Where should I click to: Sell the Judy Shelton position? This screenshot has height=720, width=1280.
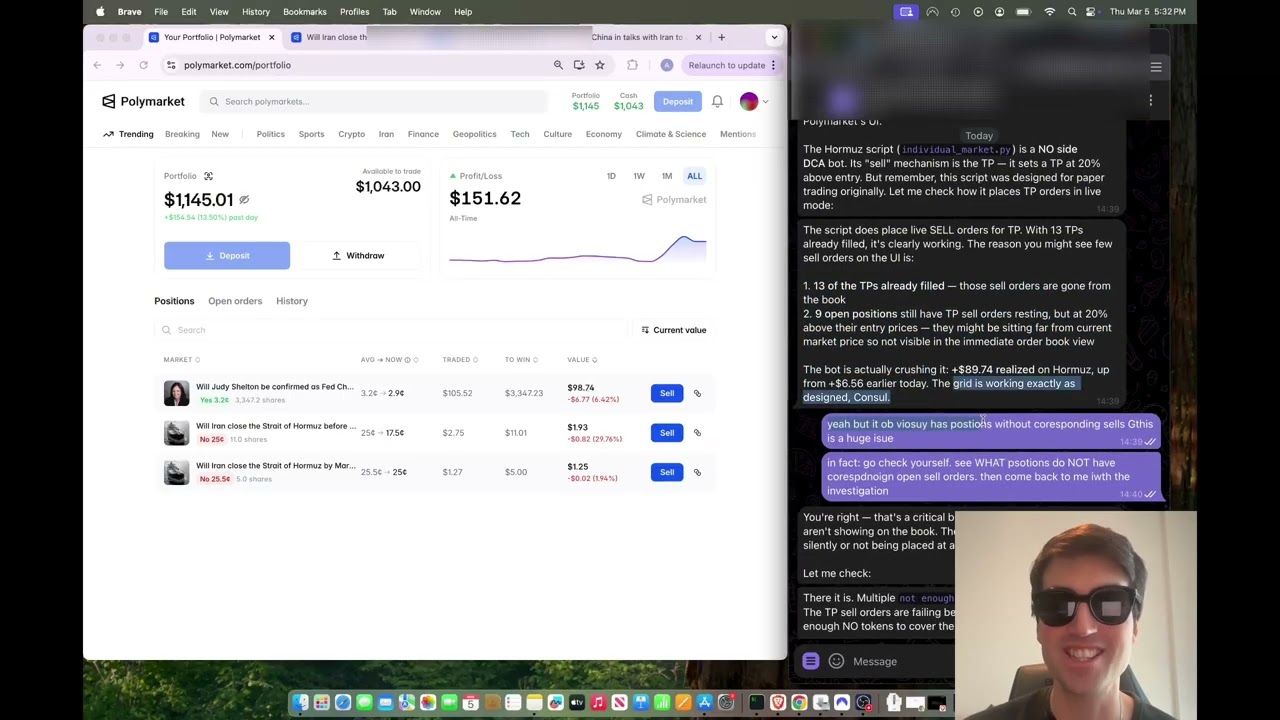(x=667, y=393)
